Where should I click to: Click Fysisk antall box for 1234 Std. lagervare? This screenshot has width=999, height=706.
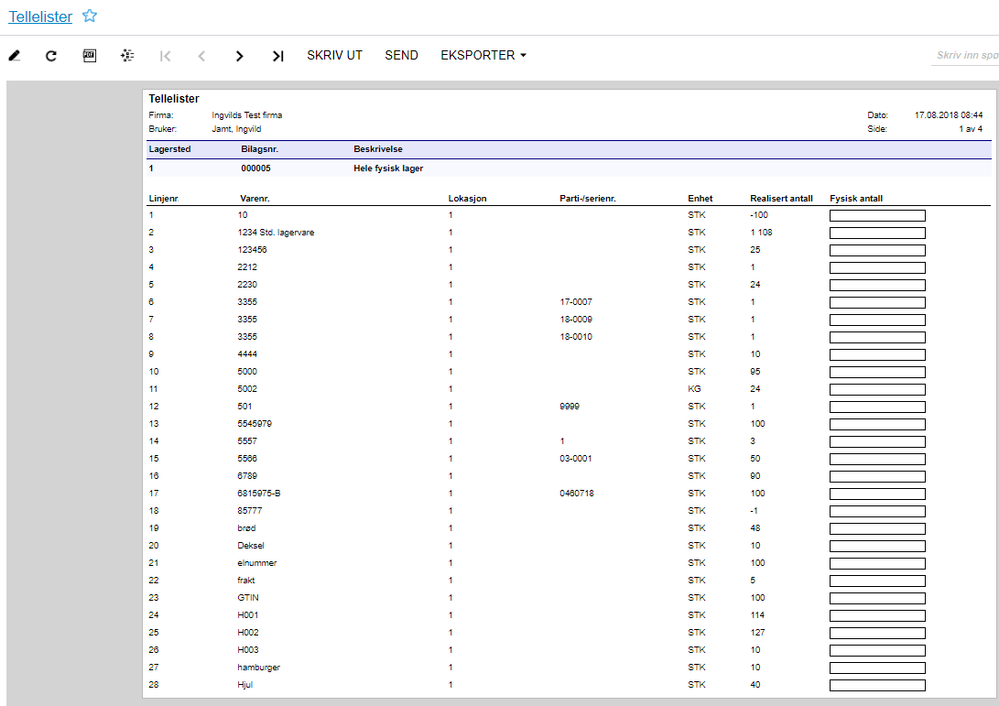coord(877,233)
